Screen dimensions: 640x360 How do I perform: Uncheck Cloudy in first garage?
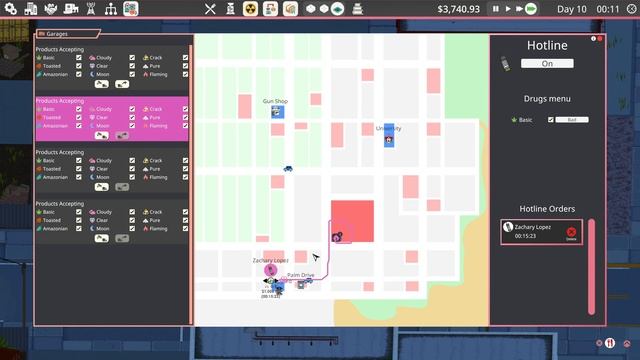pos(132,58)
